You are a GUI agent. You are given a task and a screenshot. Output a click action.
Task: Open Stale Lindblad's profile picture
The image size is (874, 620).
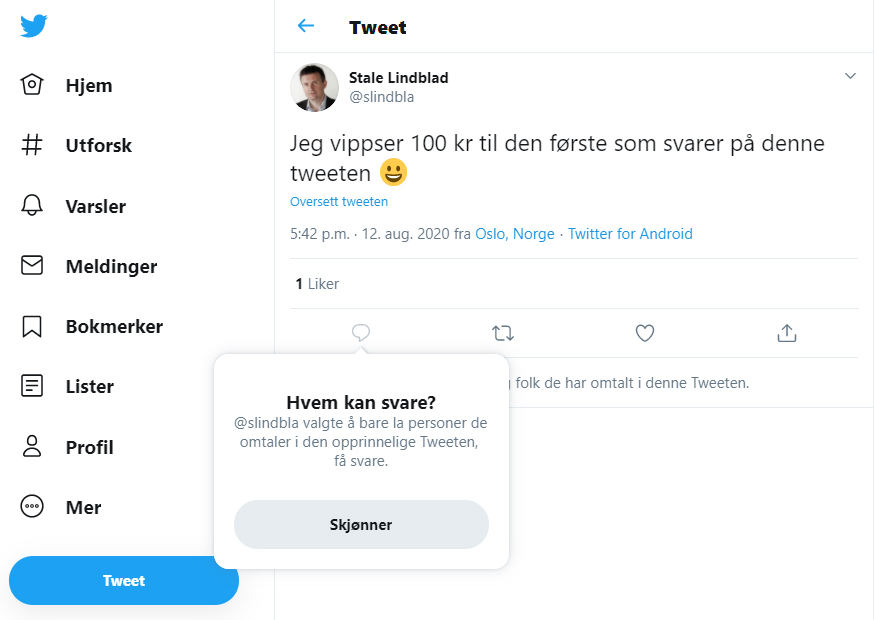[x=314, y=88]
